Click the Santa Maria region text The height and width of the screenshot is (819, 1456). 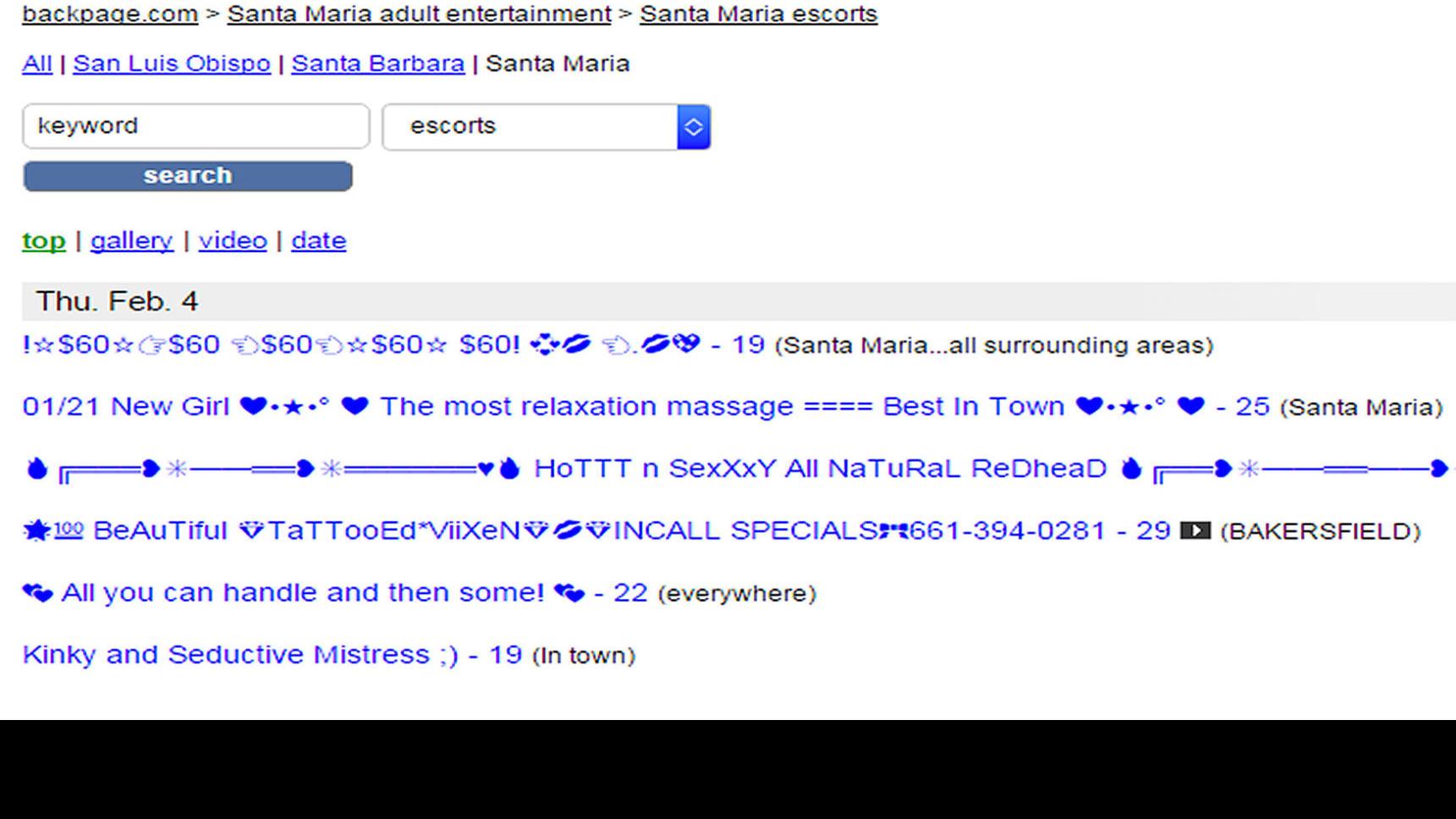(558, 63)
